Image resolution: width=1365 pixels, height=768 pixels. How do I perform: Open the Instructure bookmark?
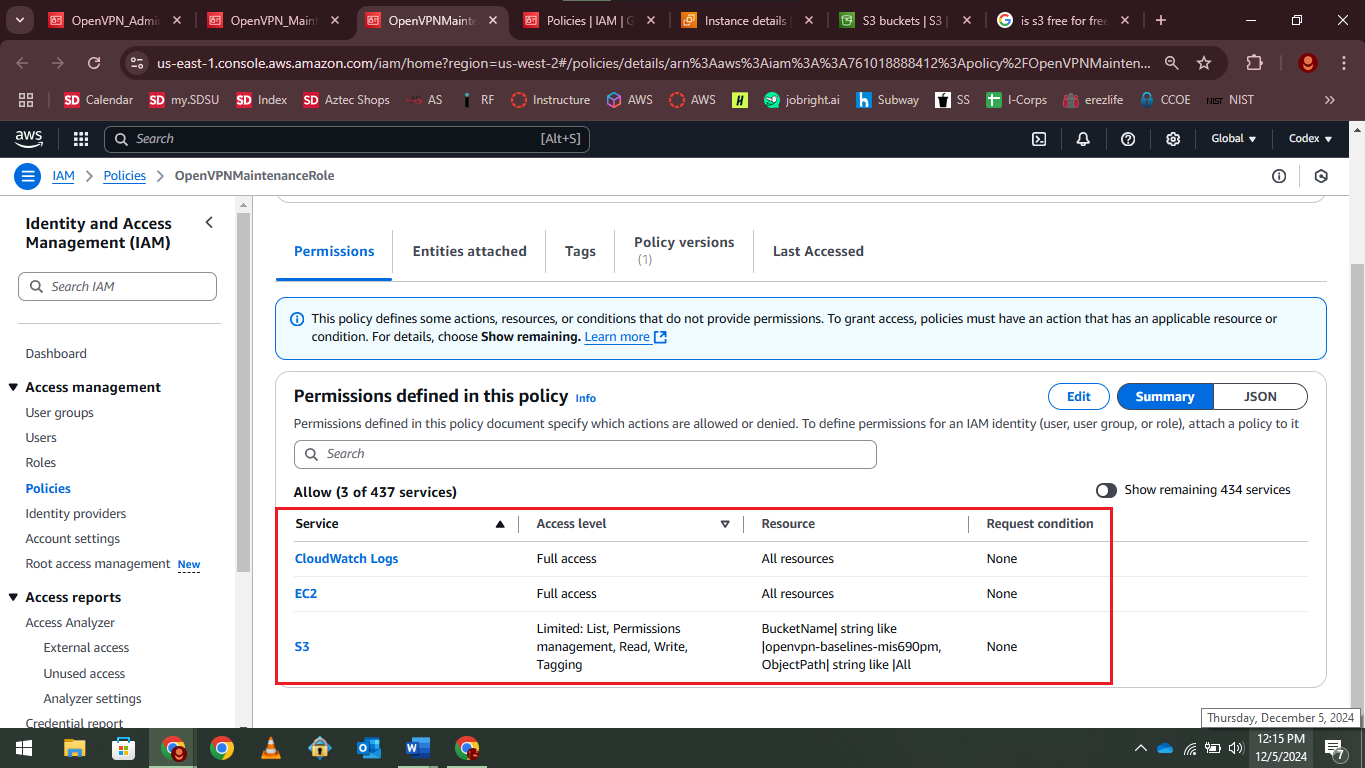tap(550, 100)
